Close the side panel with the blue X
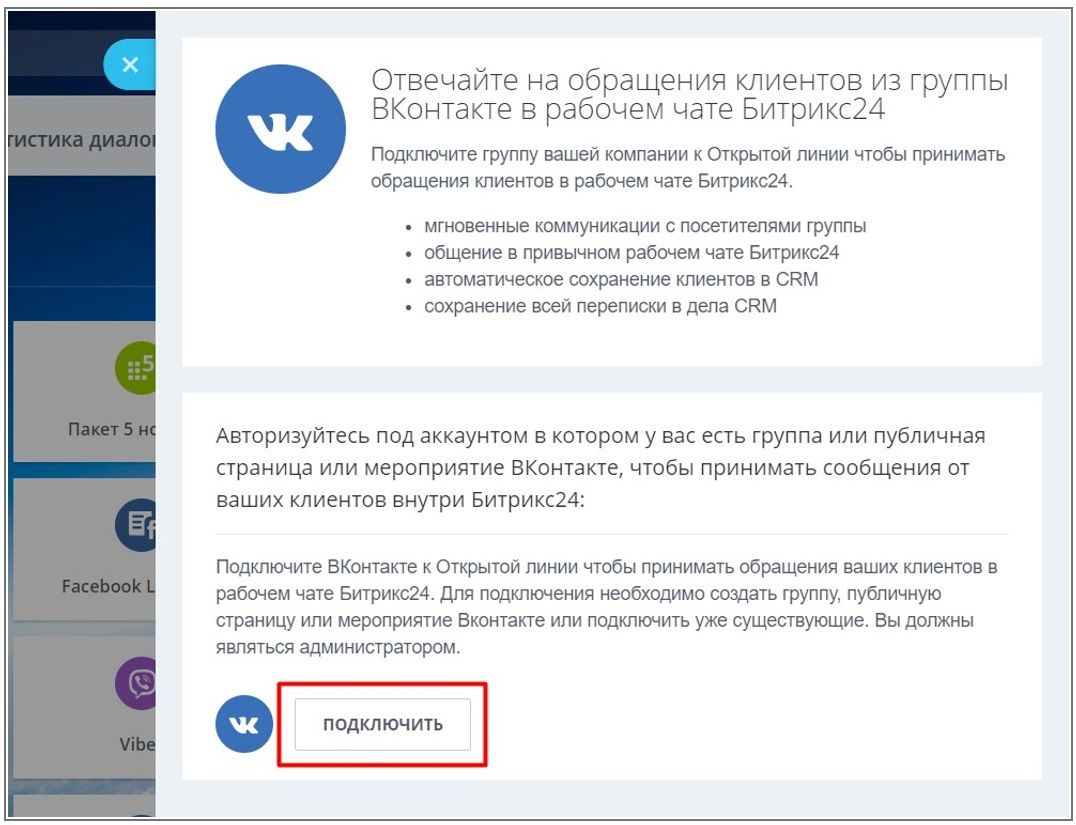Screen dimensions: 1076x825 coord(130,65)
